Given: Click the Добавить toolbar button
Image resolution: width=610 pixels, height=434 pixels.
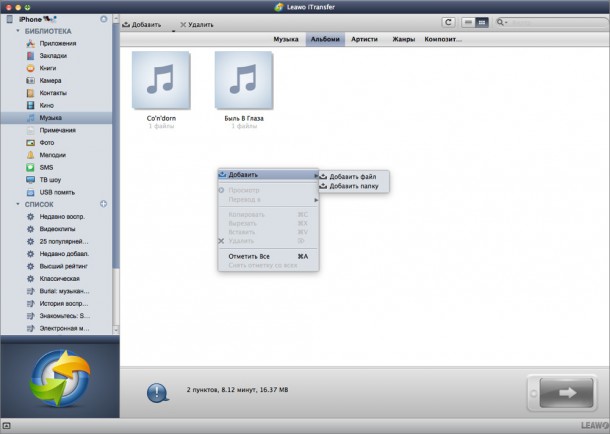Looking at the screenshot, I should [x=142, y=24].
